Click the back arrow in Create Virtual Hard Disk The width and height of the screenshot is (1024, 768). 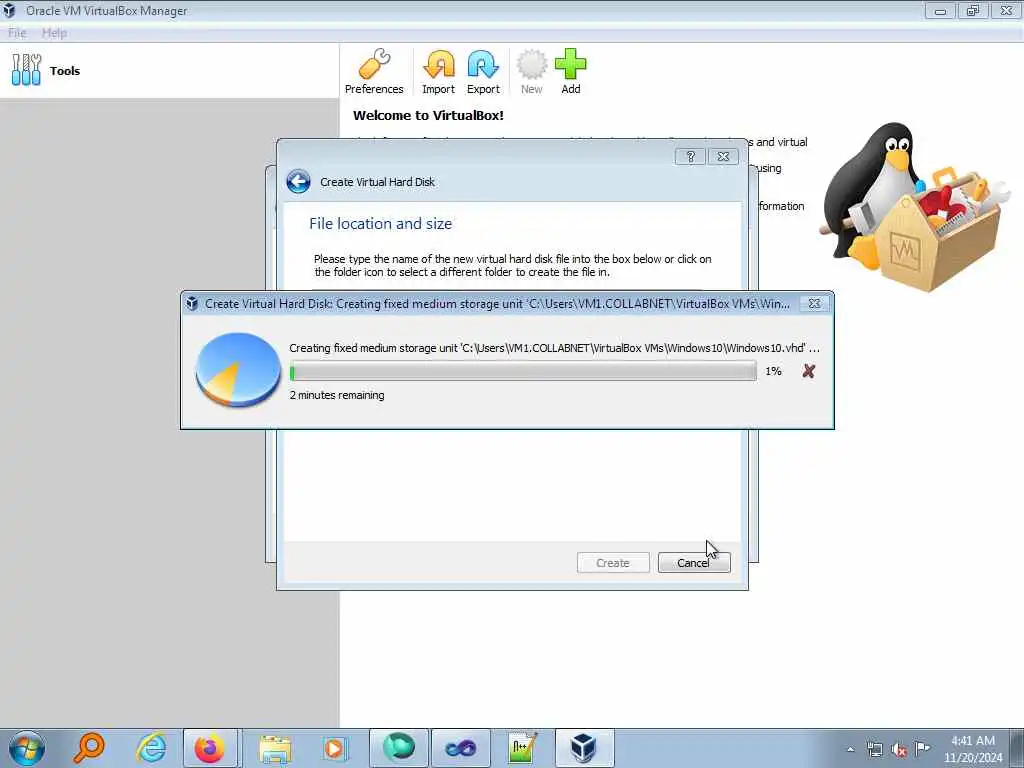click(x=298, y=182)
